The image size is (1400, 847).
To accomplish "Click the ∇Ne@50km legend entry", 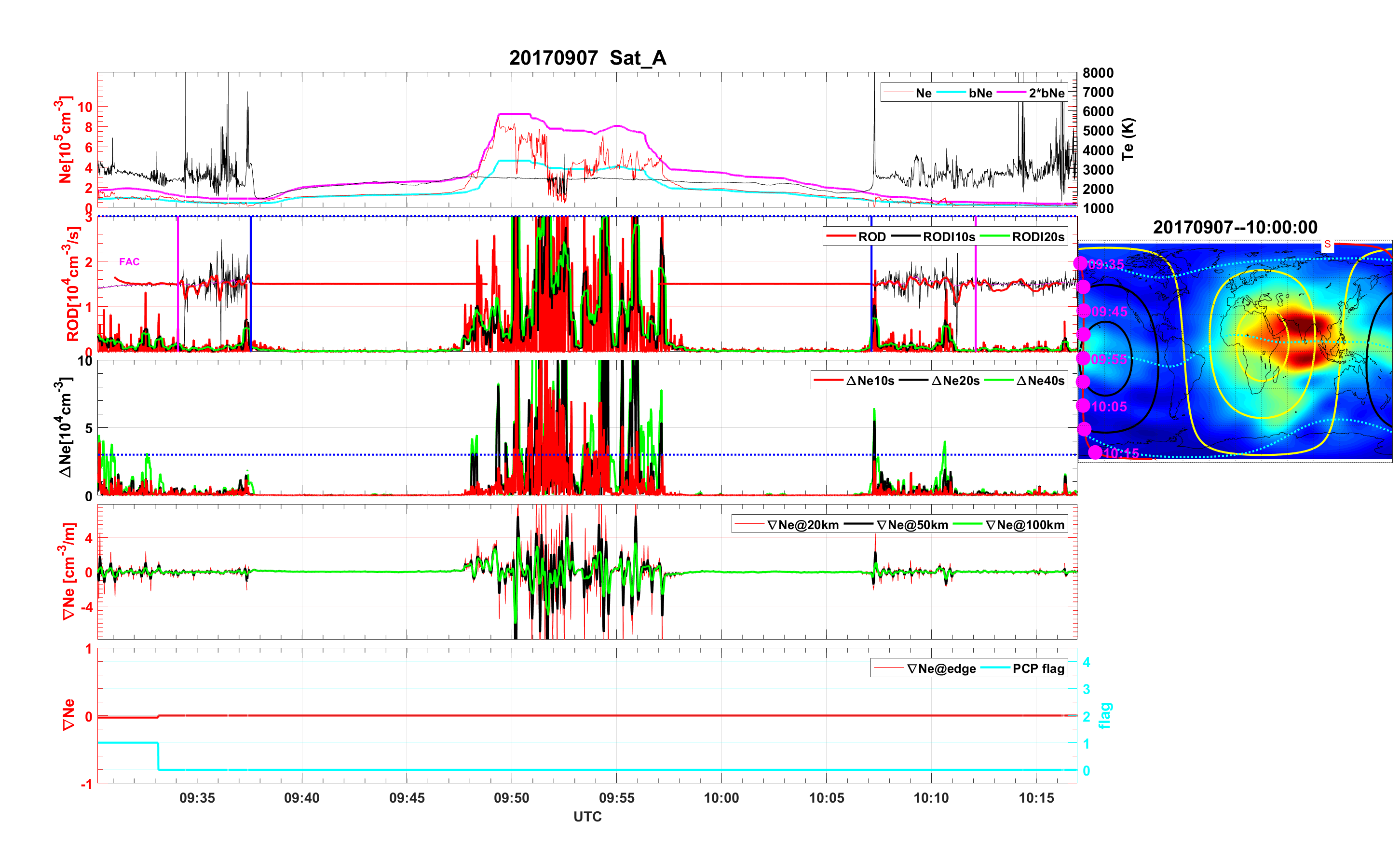I will (912, 525).
